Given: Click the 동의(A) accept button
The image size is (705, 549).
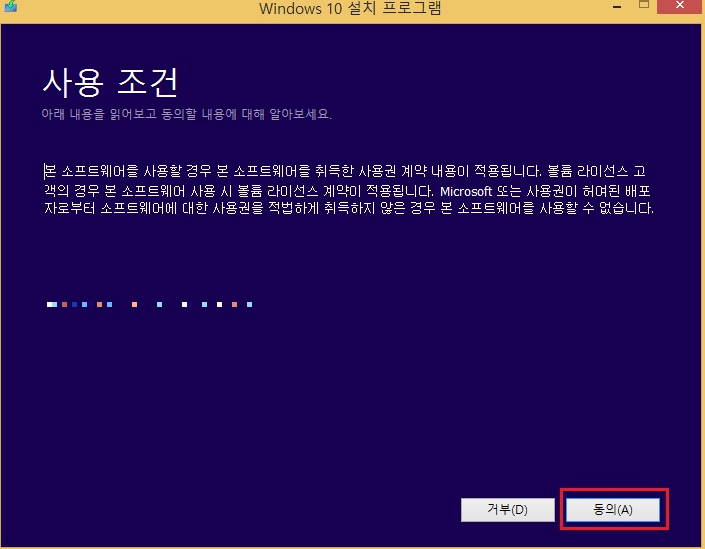Looking at the screenshot, I should tap(613, 509).
